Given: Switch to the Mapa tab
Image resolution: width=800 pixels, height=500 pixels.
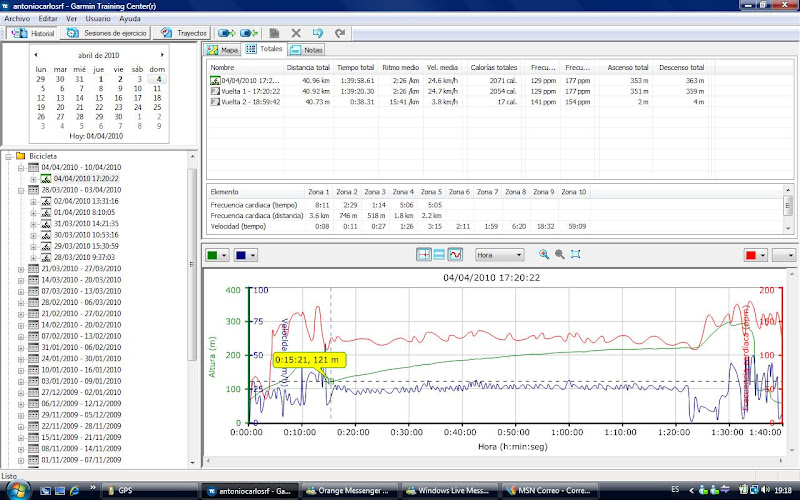Looking at the screenshot, I should pyautogui.click(x=222, y=50).
